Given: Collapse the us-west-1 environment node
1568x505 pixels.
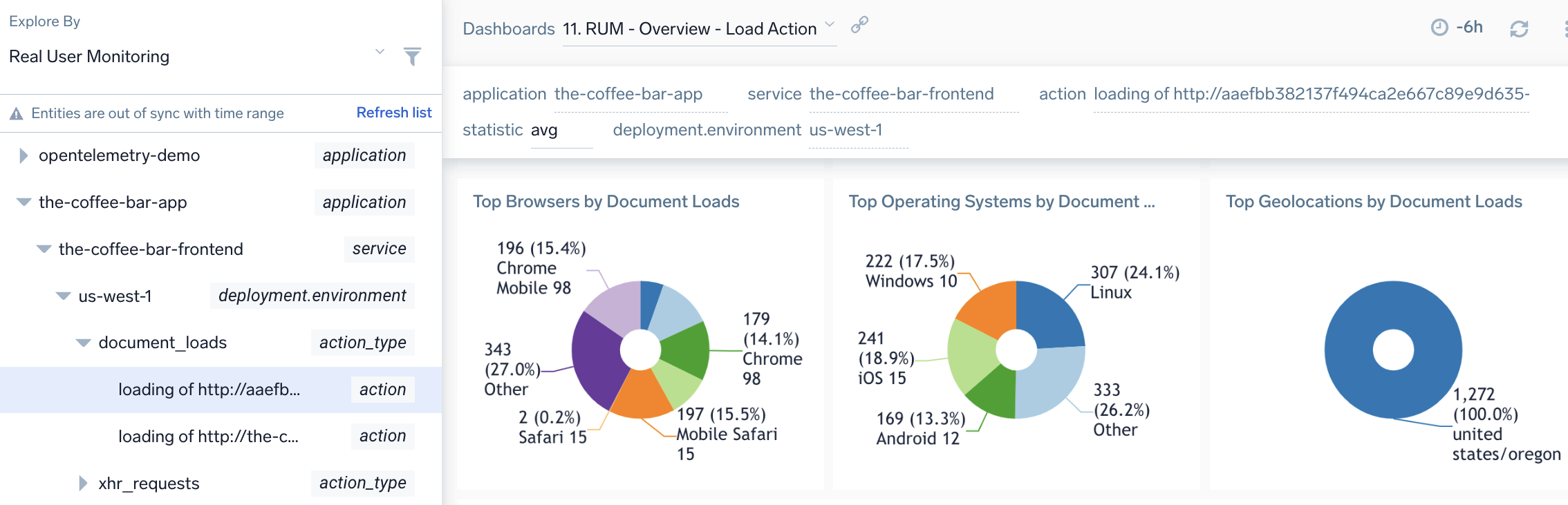Looking at the screenshot, I should (64, 296).
